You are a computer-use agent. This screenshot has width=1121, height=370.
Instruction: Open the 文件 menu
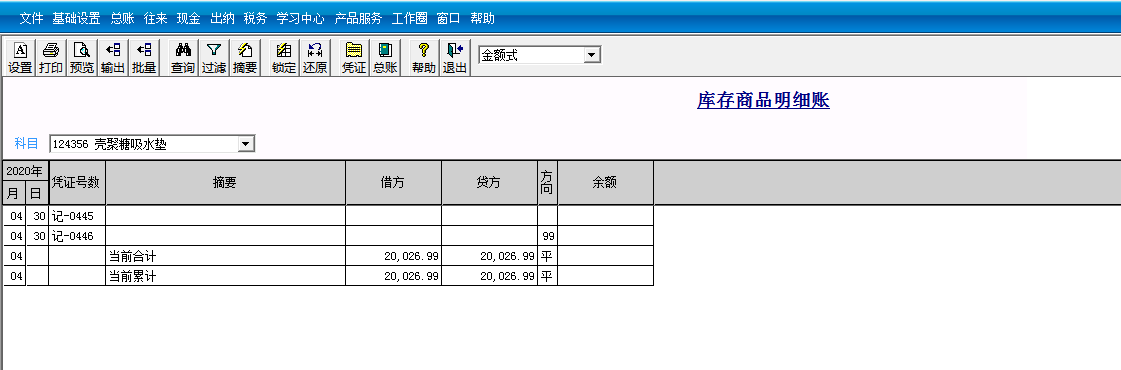coord(31,19)
